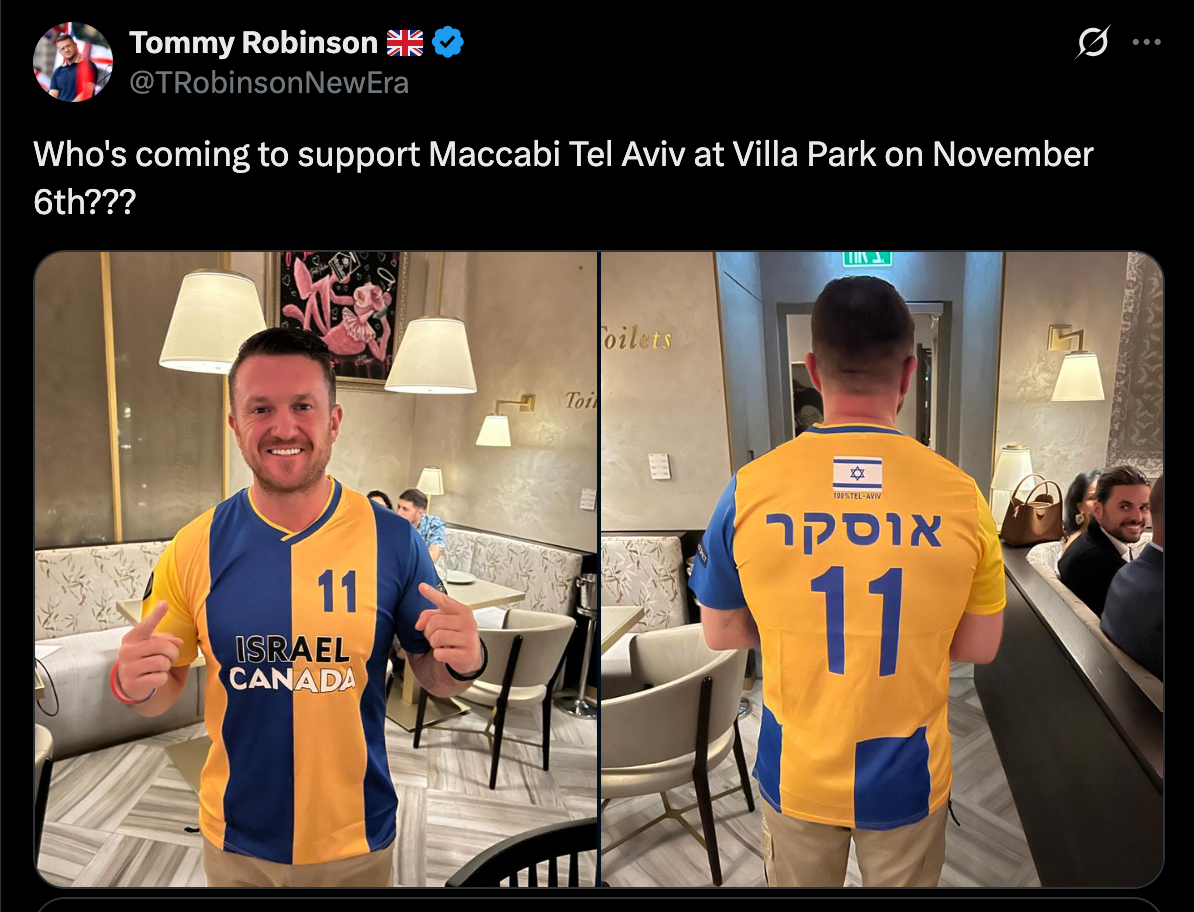This screenshot has width=1194, height=912.
Task: Click the Toilets wall sign in right photo
Action: pos(637,338)
